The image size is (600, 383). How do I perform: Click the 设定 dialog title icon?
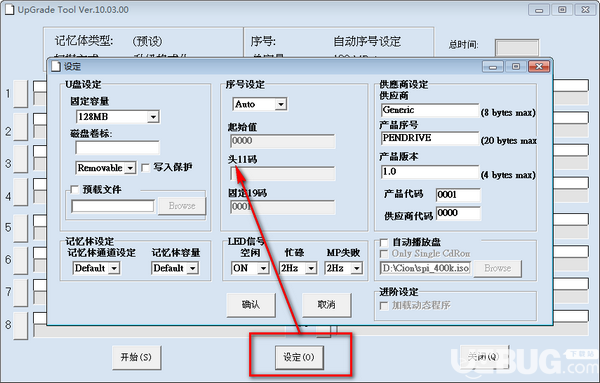[x=56, y=67]
